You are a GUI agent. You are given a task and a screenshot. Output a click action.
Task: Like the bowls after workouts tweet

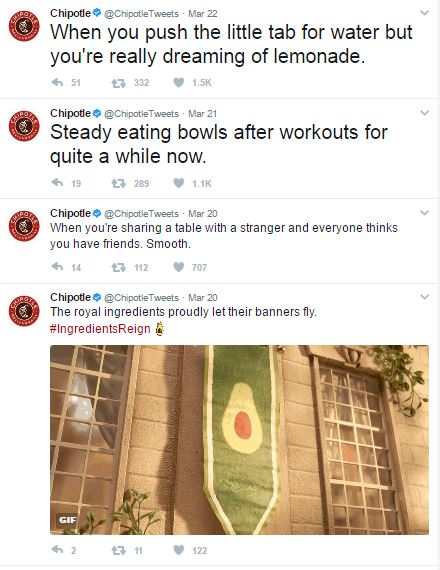179,182
